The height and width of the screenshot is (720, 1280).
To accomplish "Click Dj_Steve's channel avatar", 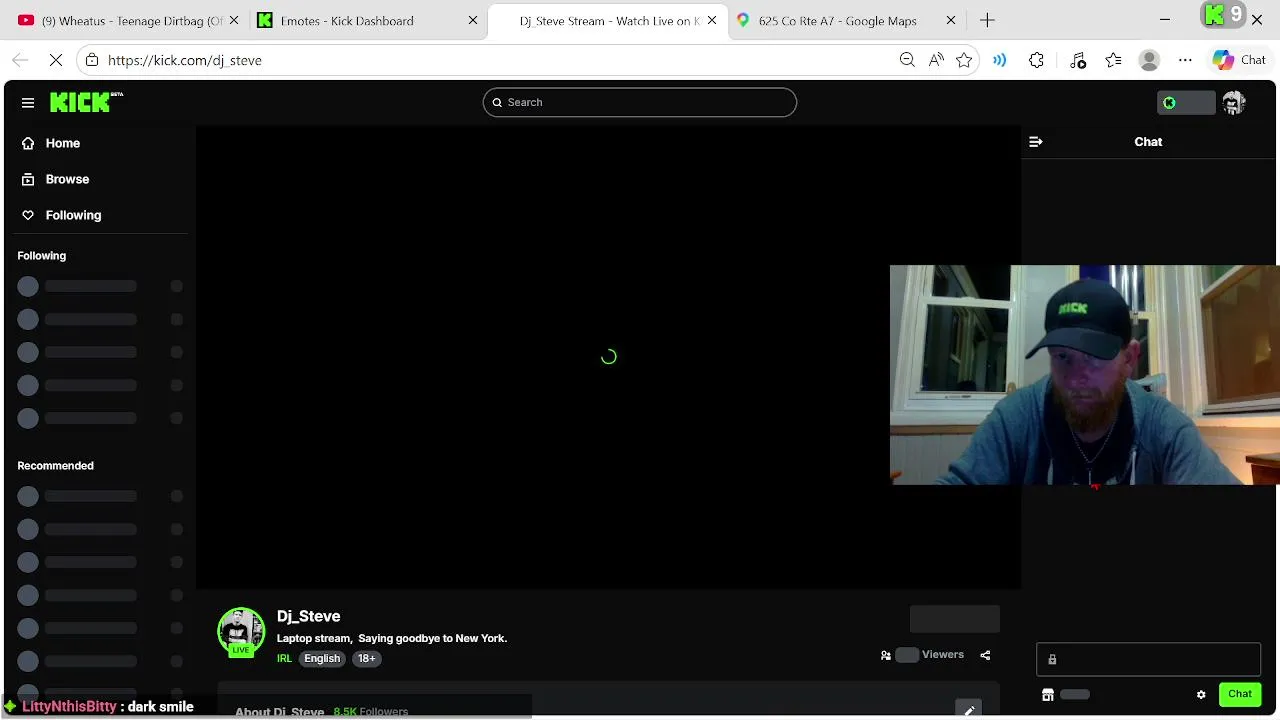I will (241, 631).
